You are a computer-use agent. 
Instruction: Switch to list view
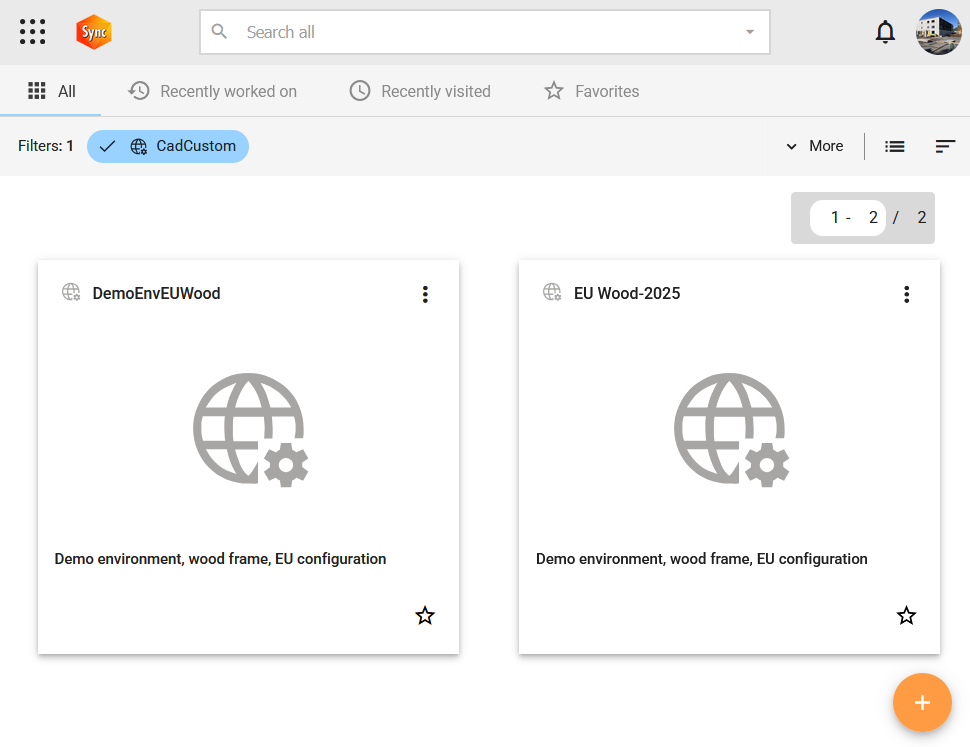click(895, 146)
